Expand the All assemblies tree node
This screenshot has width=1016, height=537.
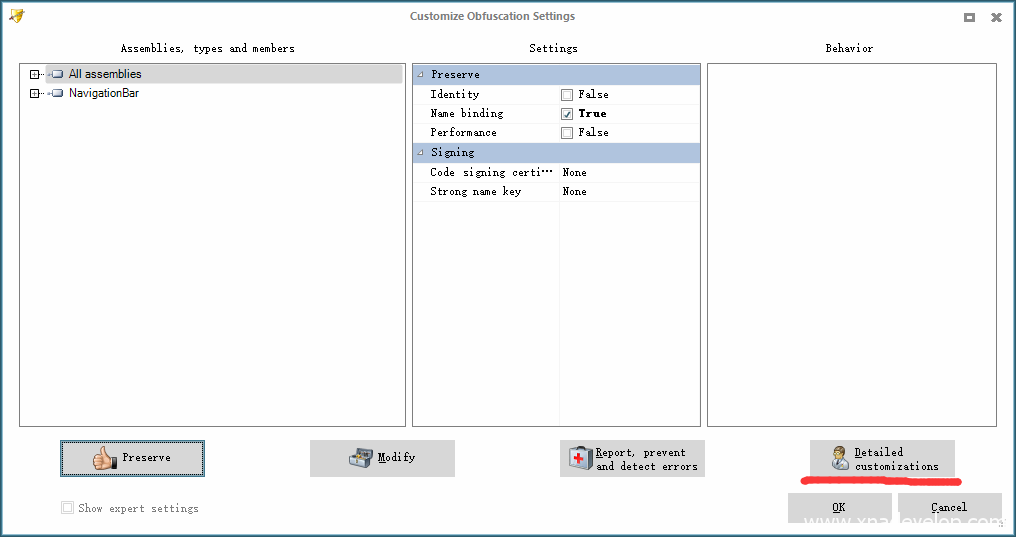pos(35,74)
